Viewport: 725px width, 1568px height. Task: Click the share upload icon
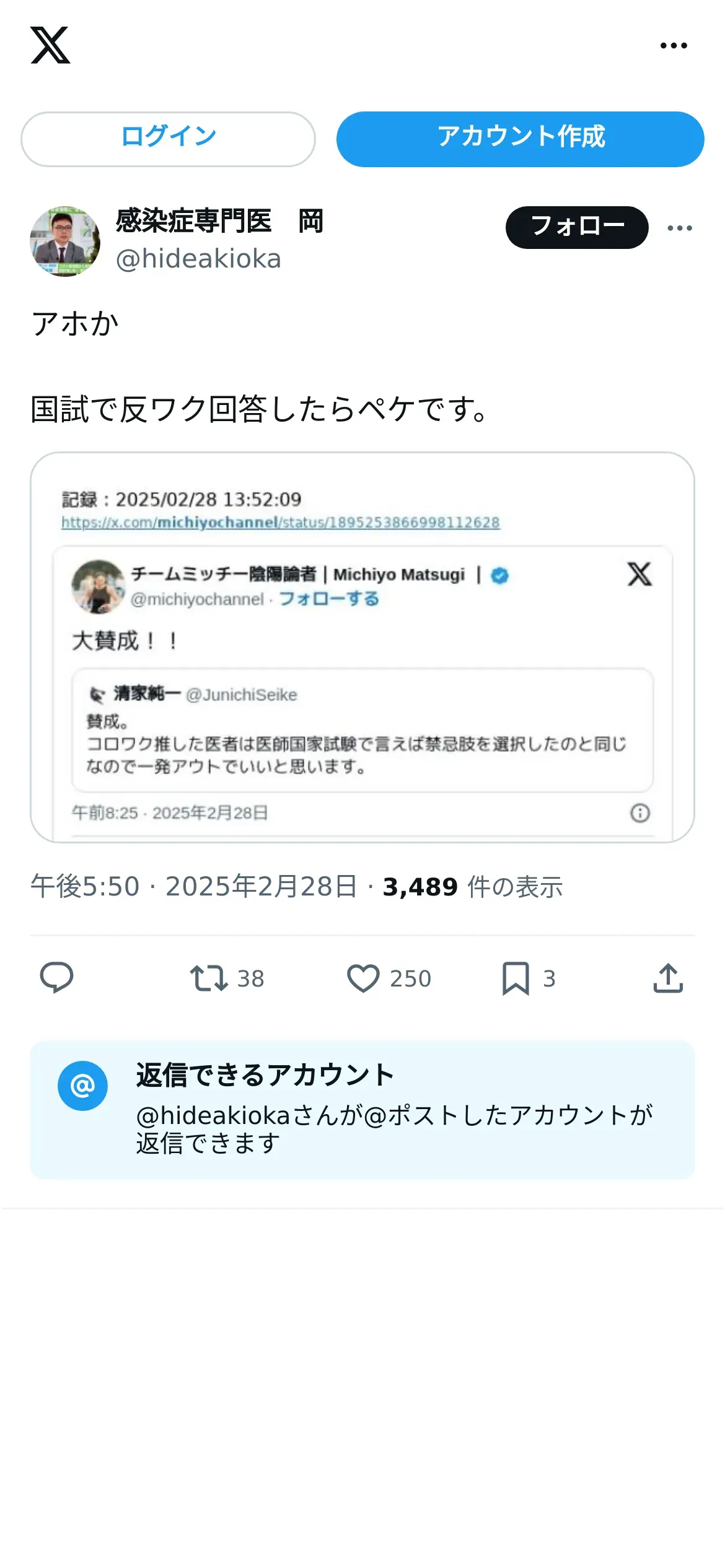(x=668, y=978)
